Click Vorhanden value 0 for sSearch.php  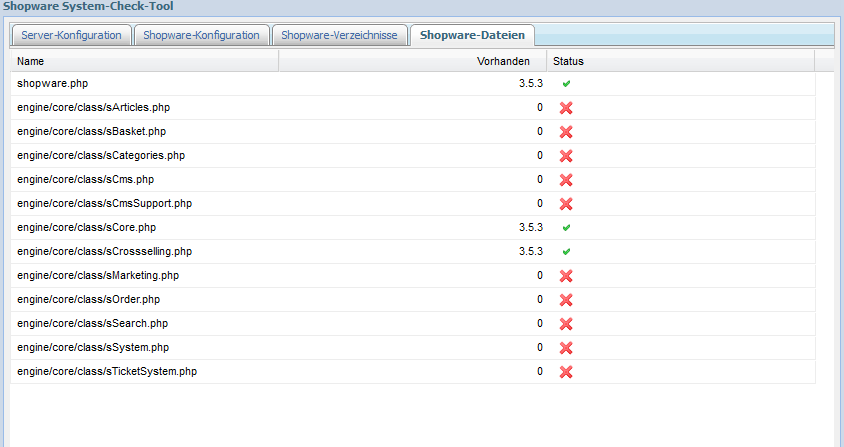tap(540, 323)
